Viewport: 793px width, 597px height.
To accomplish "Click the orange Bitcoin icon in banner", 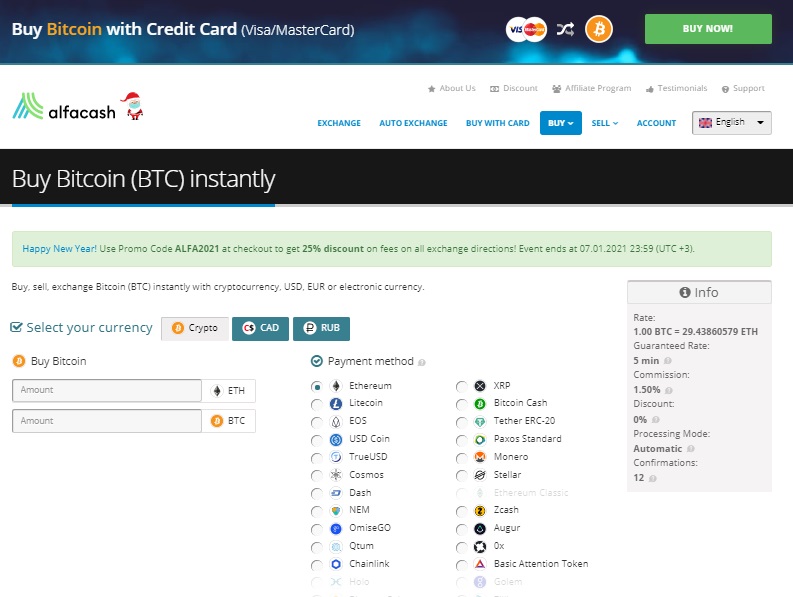I will coord(599,29).
